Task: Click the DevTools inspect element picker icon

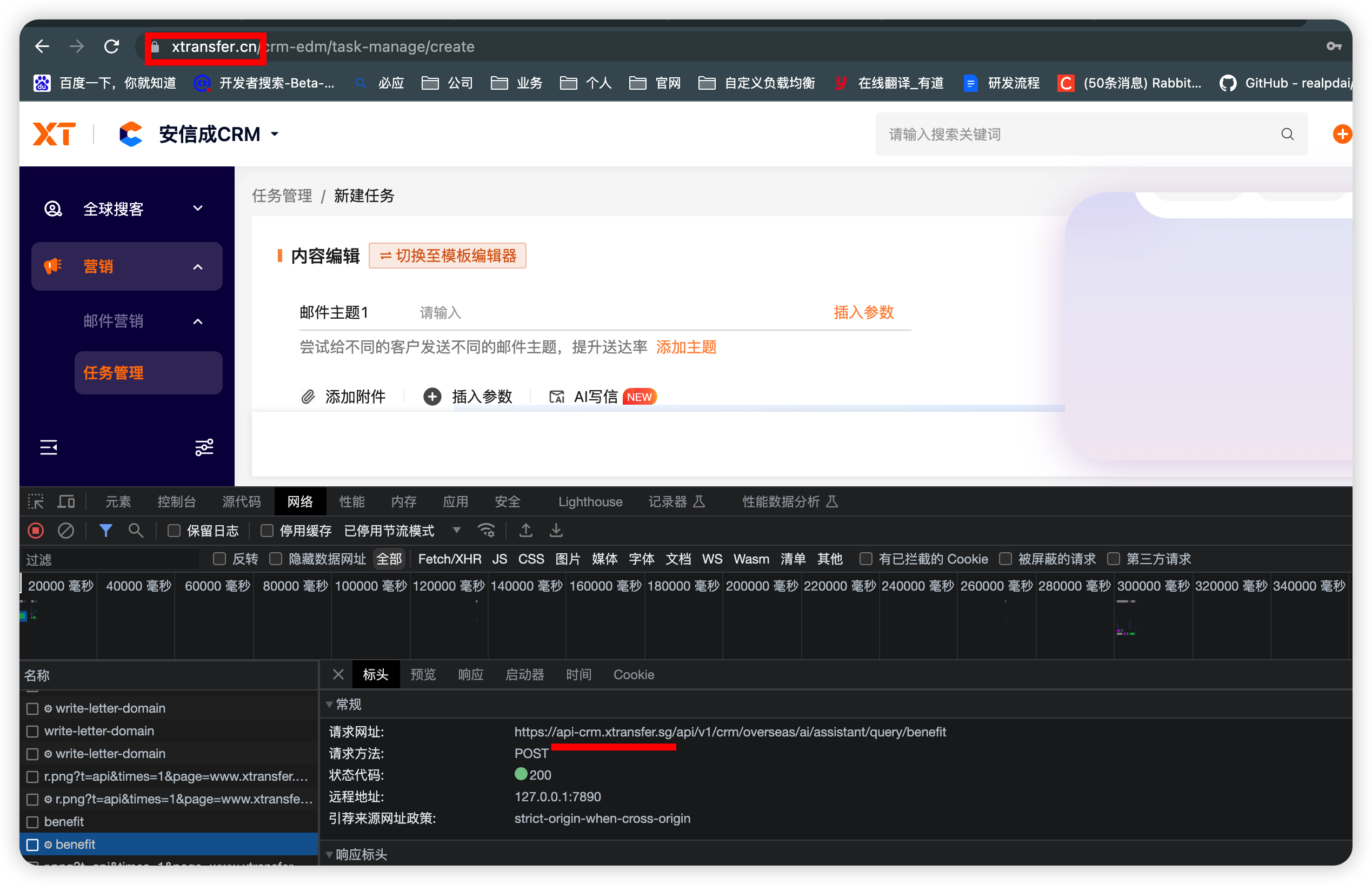Action: pos(36,502)
